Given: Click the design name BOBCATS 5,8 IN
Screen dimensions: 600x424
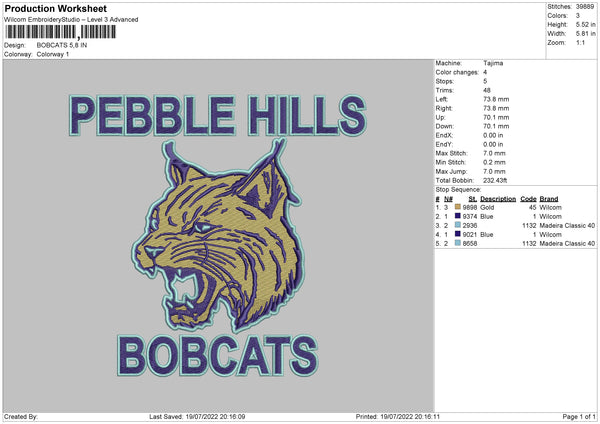Looking at the screenshot, I should pos(62,45).
